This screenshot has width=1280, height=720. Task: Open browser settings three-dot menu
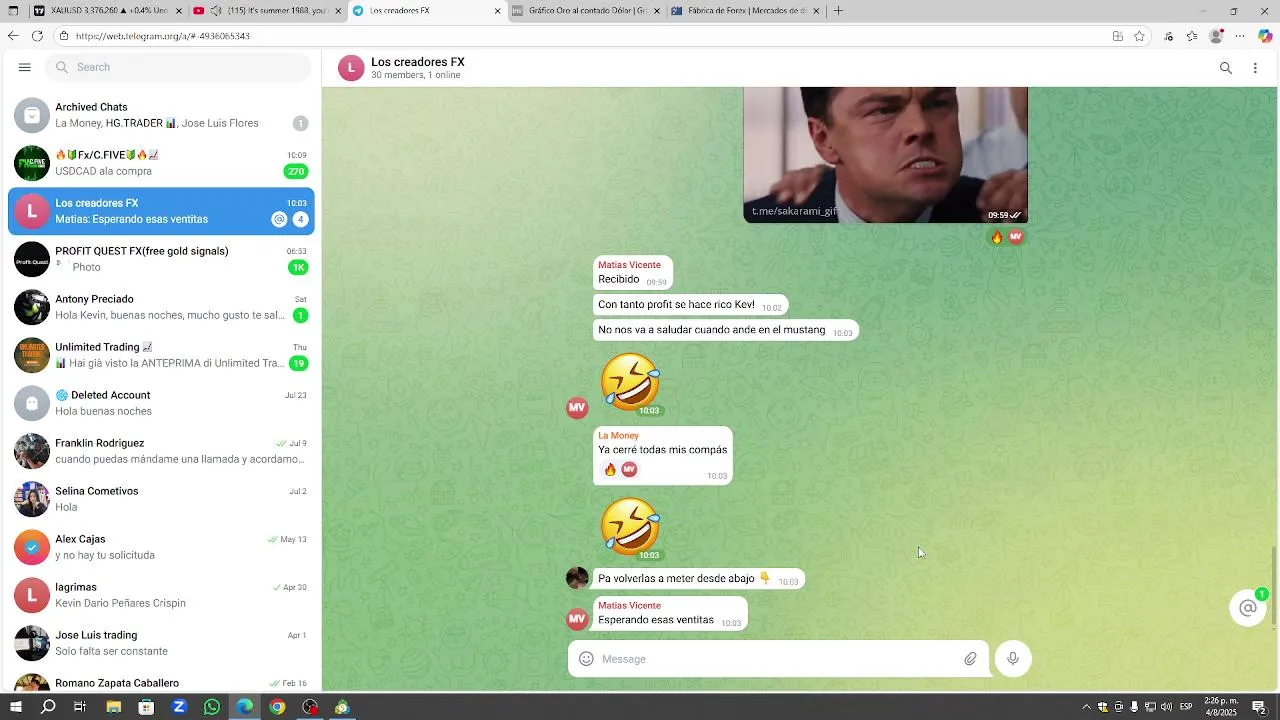1240,36
